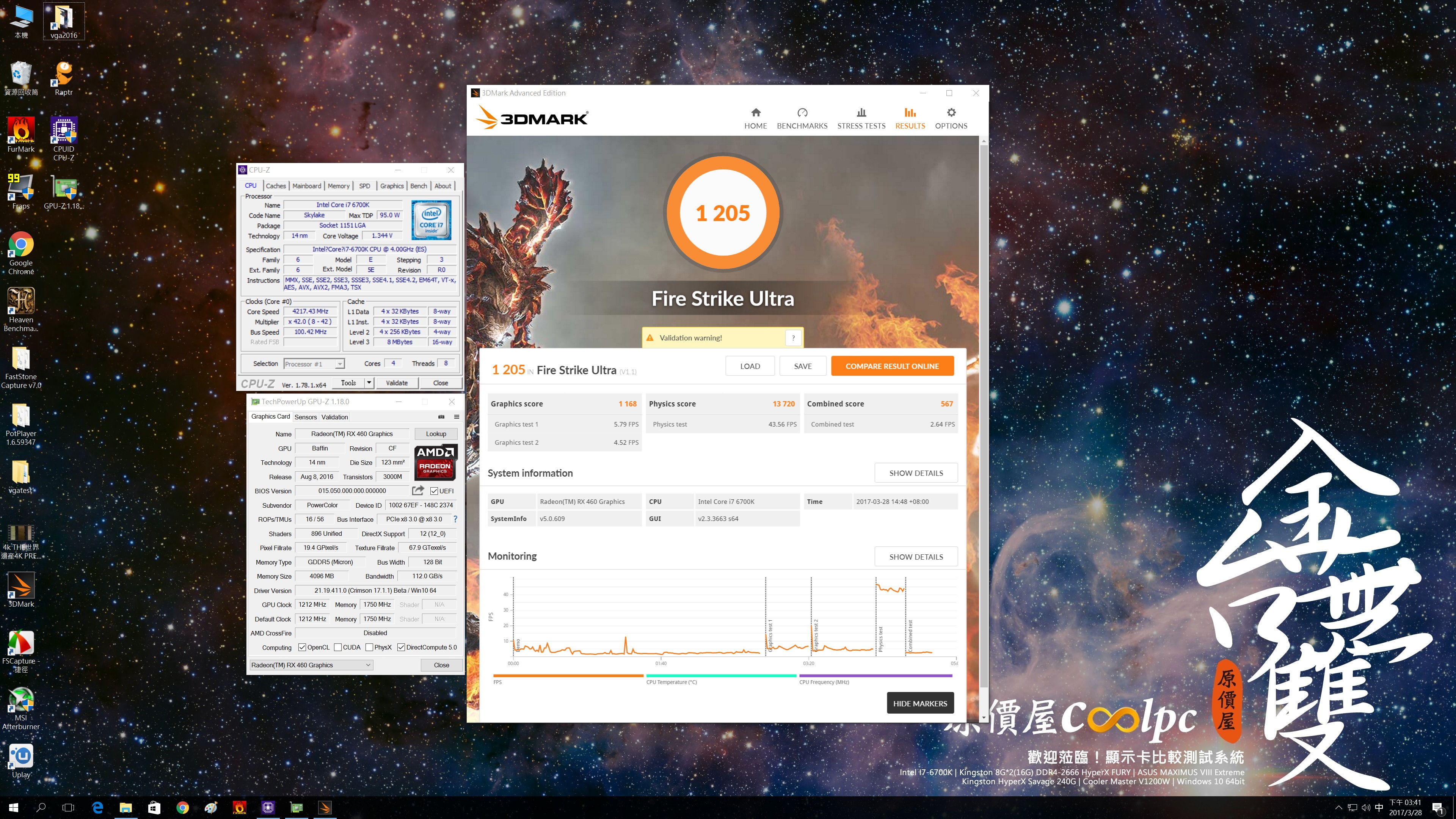Select the RESULTS tab in 3DMark

(910, 119)
